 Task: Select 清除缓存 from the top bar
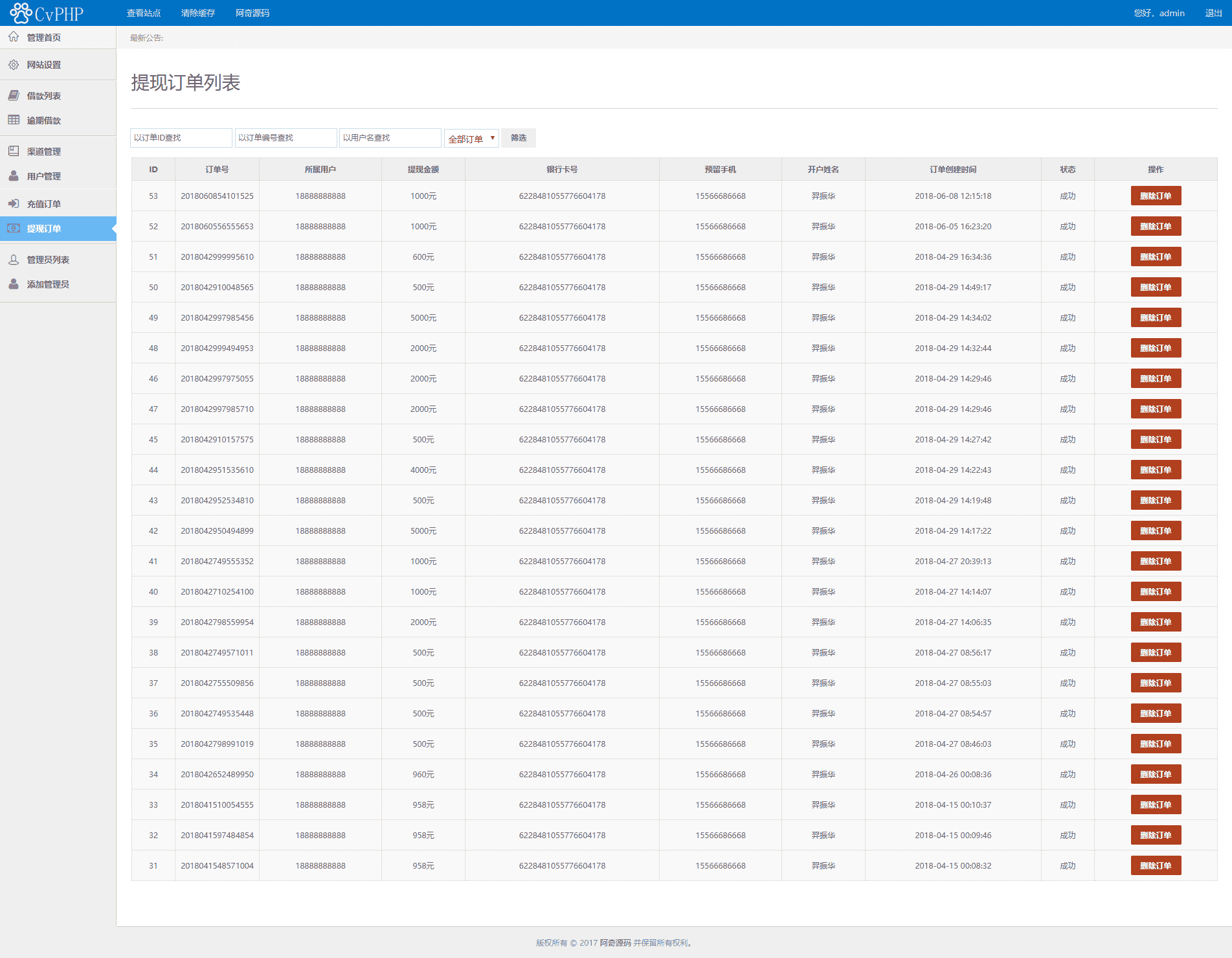coord(198,13)
